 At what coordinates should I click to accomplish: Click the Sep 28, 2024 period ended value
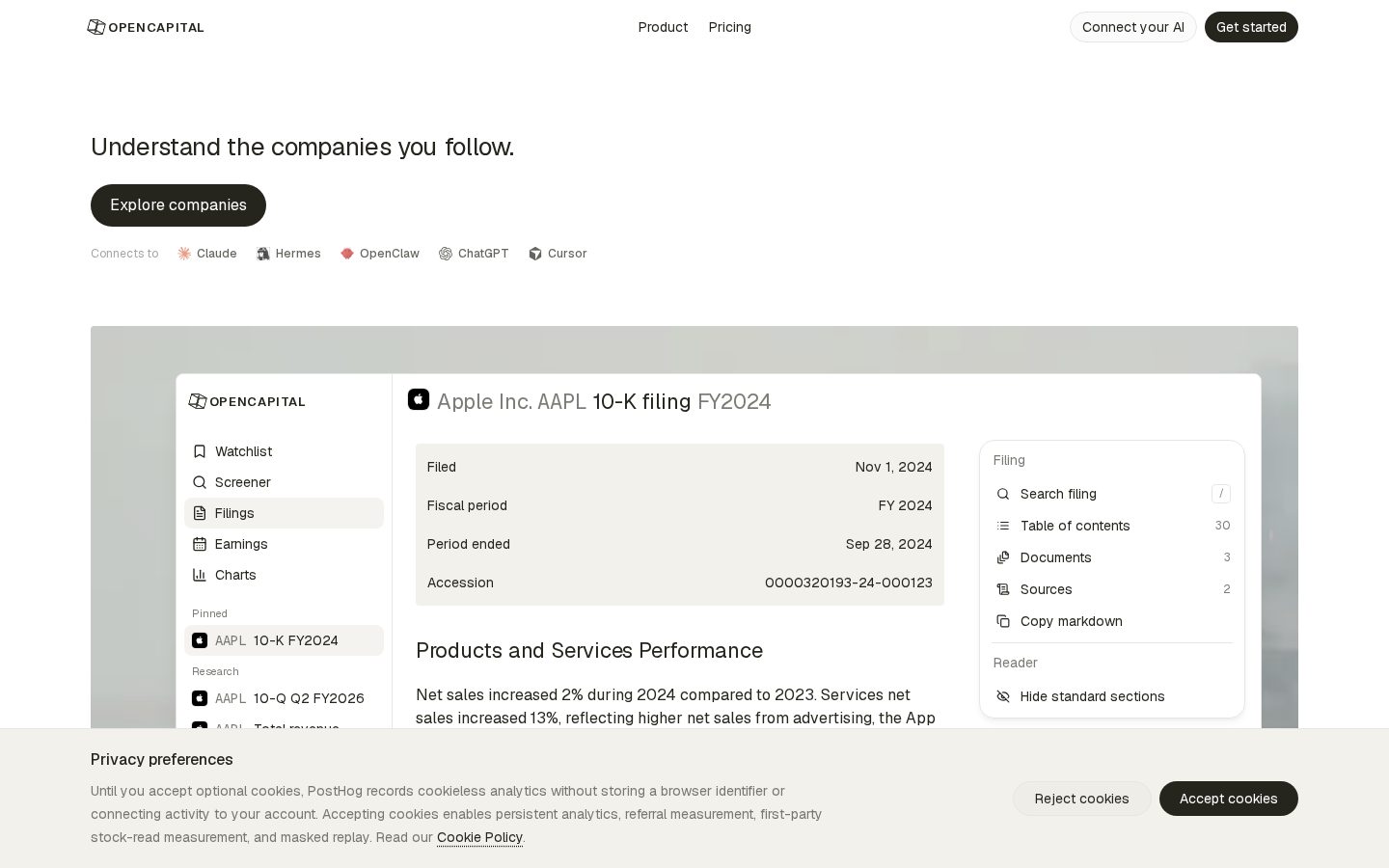888,544
